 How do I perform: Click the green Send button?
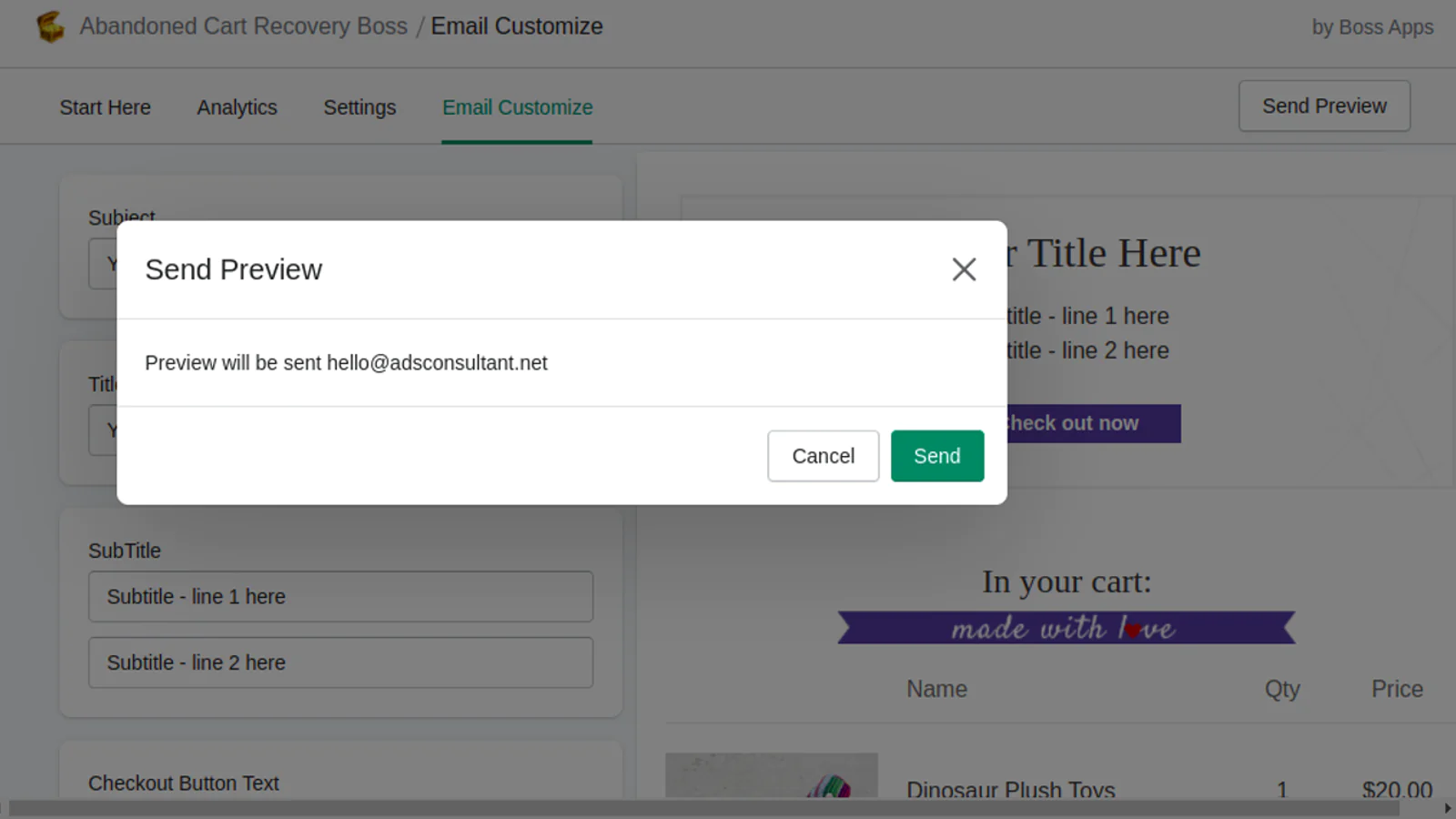(x=936, y=456)
